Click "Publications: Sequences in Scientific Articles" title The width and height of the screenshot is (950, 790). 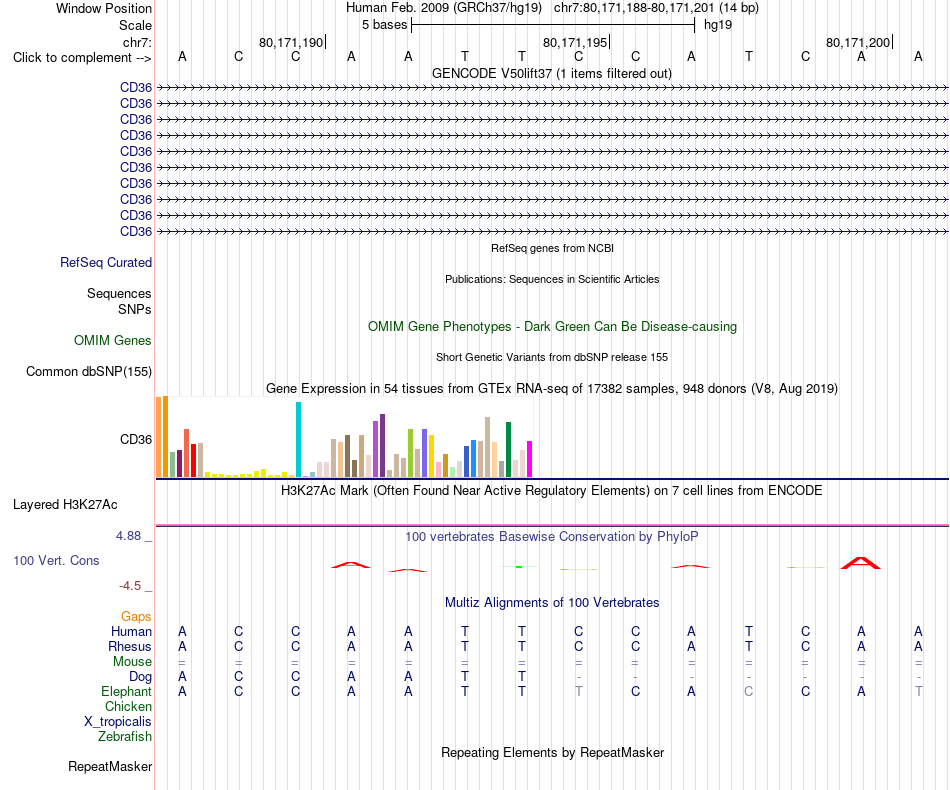point(552,279)
